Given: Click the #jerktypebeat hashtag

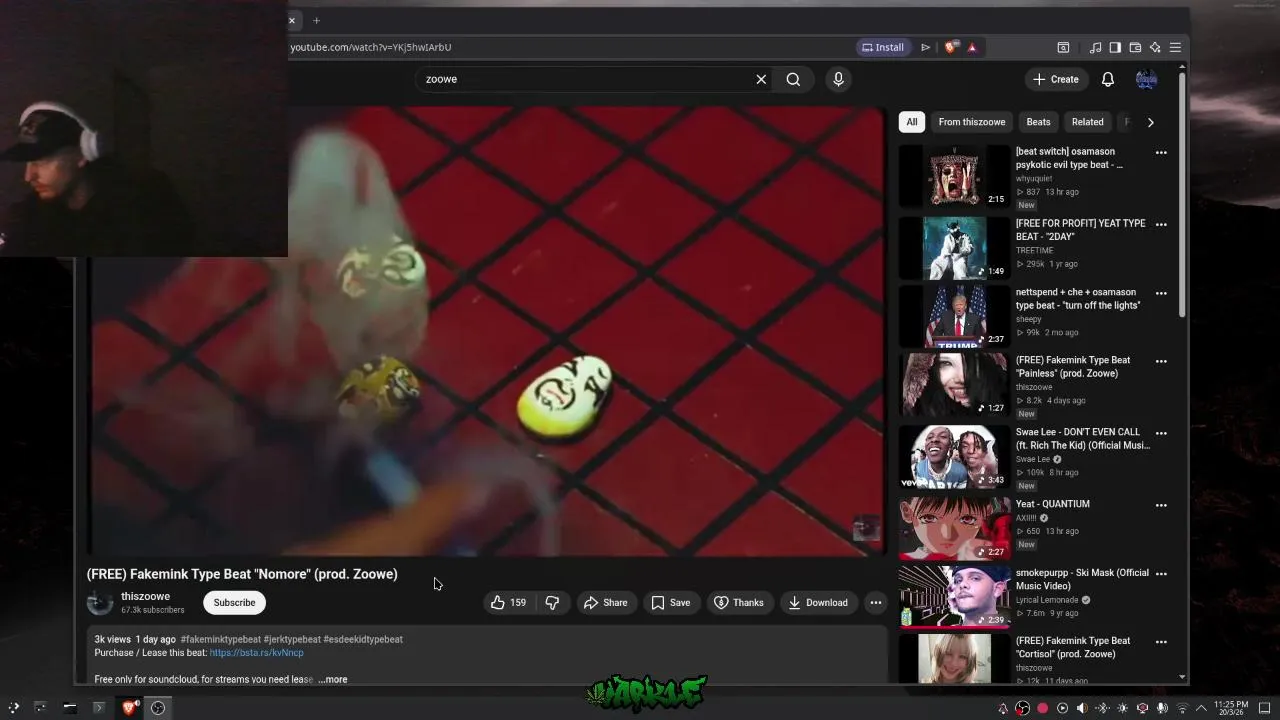Looking at the screenshot, I should [292, 639].
